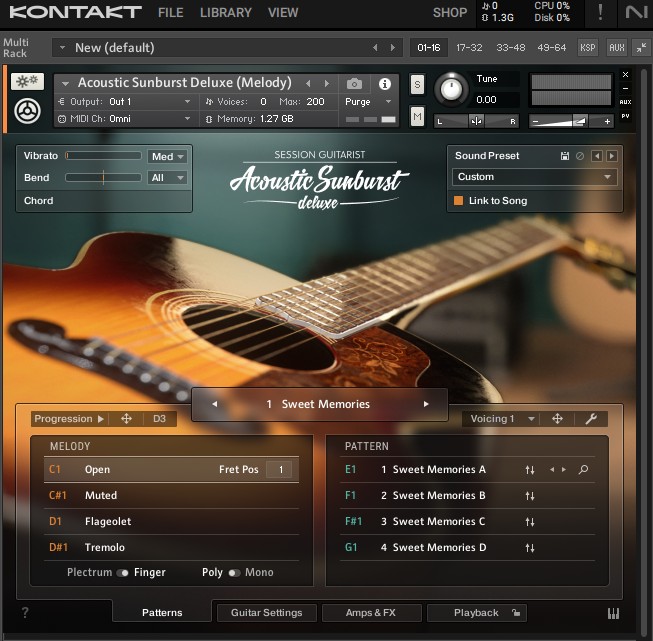This screenshot has width=653, height=641.
Task: Open the Voicing 1 dropdown
Action: click(502, 419)
